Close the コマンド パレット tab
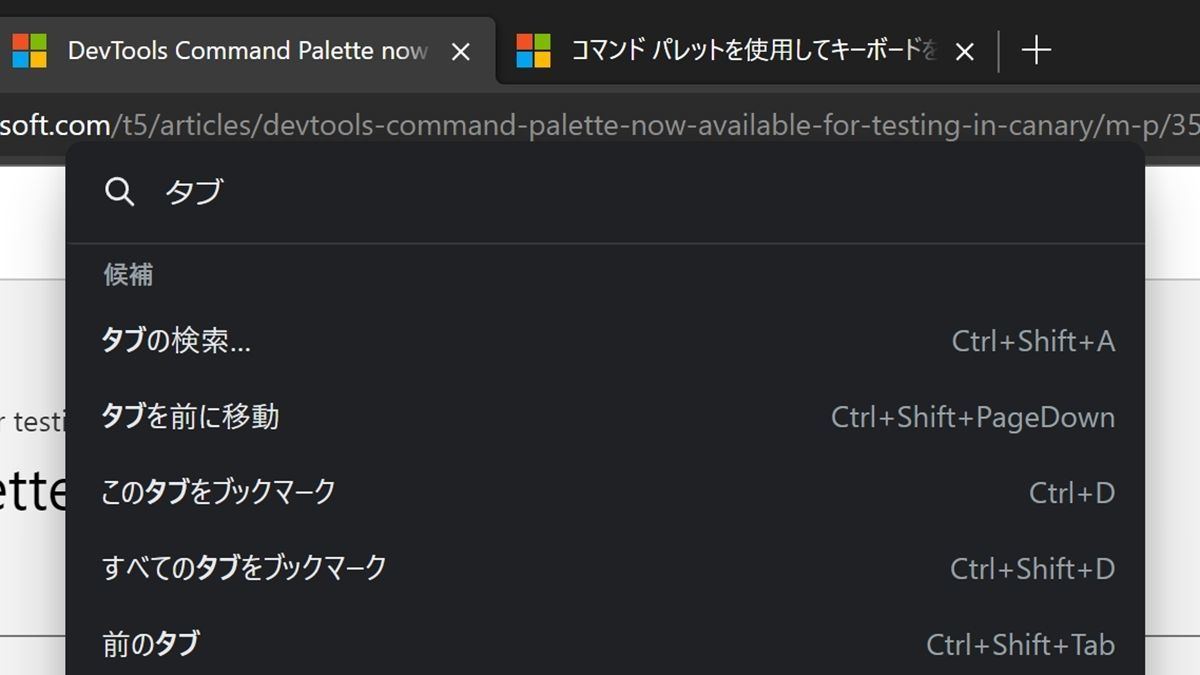The height and width of the screenshot is (675, 1200). pyautogui.click(x=965, y=52)
